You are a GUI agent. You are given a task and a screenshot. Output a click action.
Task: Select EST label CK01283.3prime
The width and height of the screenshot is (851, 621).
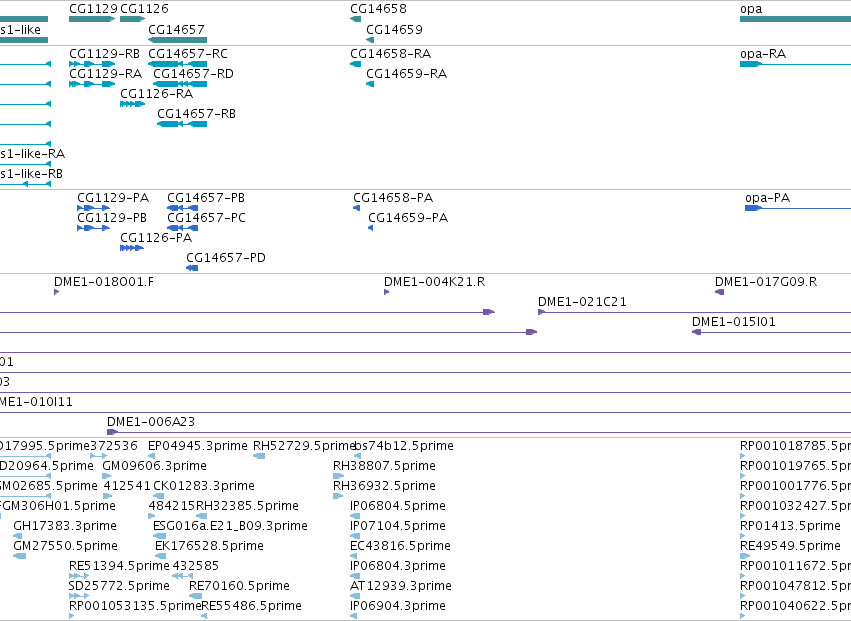[x=204, y=486]
